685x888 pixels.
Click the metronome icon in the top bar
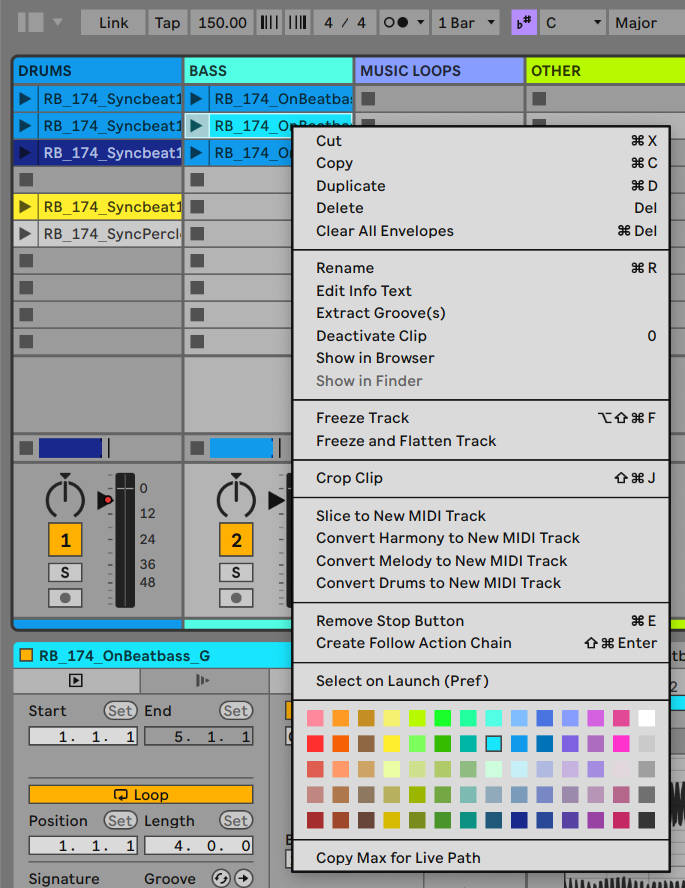[x=396, y=22]
